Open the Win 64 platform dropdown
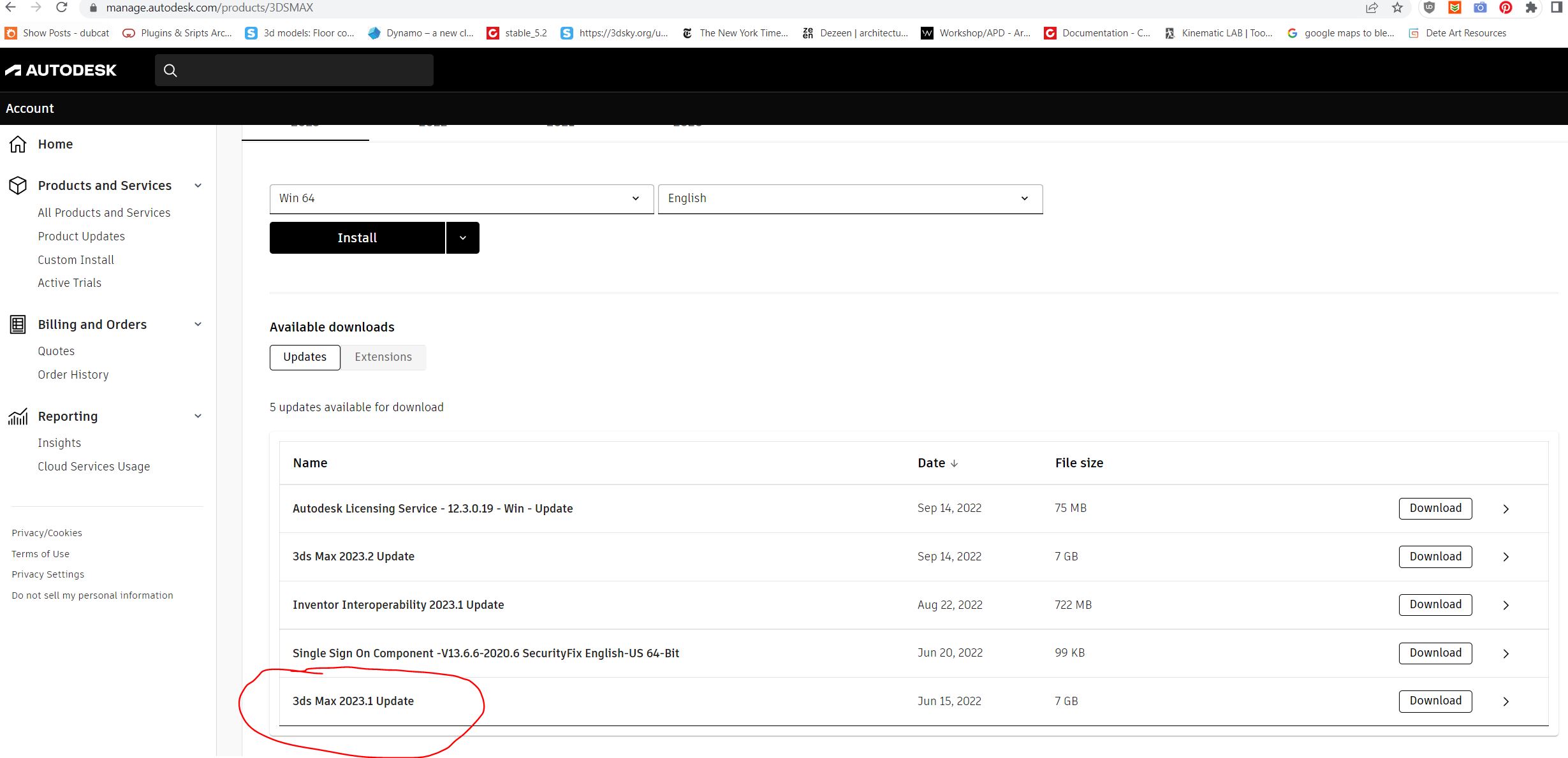The height and width of the screenshot is (758, 1568). [x=462, y=199]
